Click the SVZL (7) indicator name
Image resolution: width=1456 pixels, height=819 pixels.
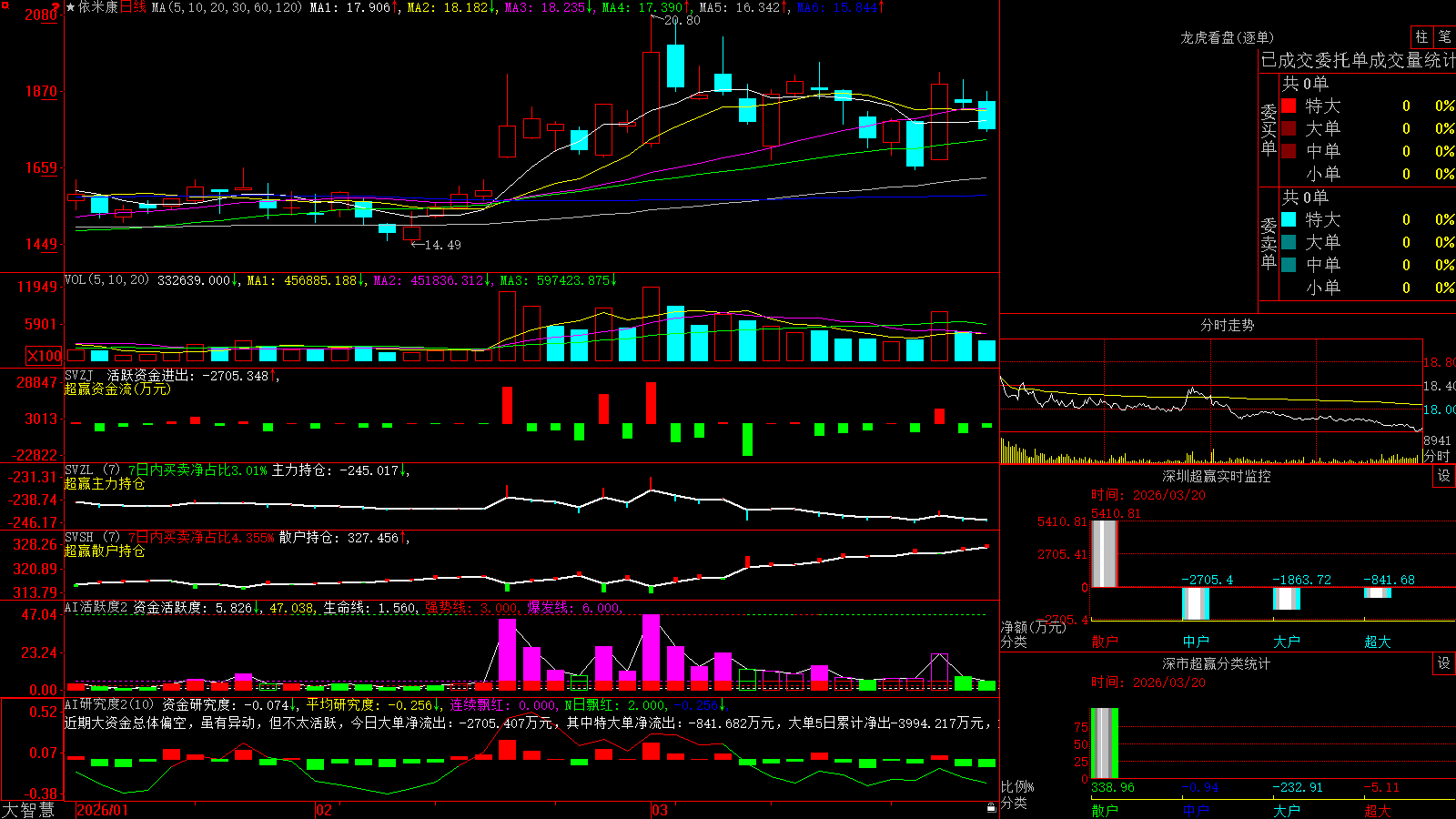(x=92, y=470)
